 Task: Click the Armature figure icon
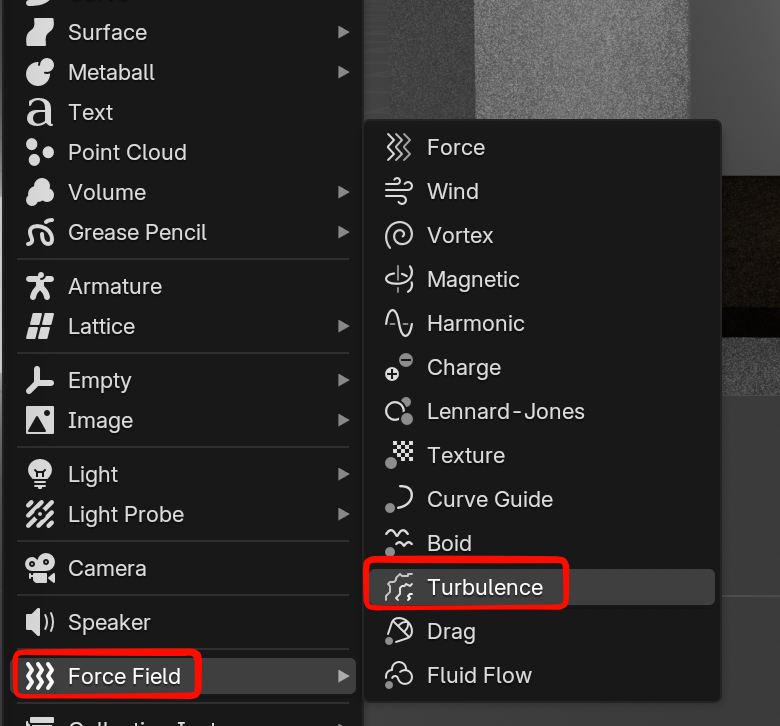coord(40,287)
